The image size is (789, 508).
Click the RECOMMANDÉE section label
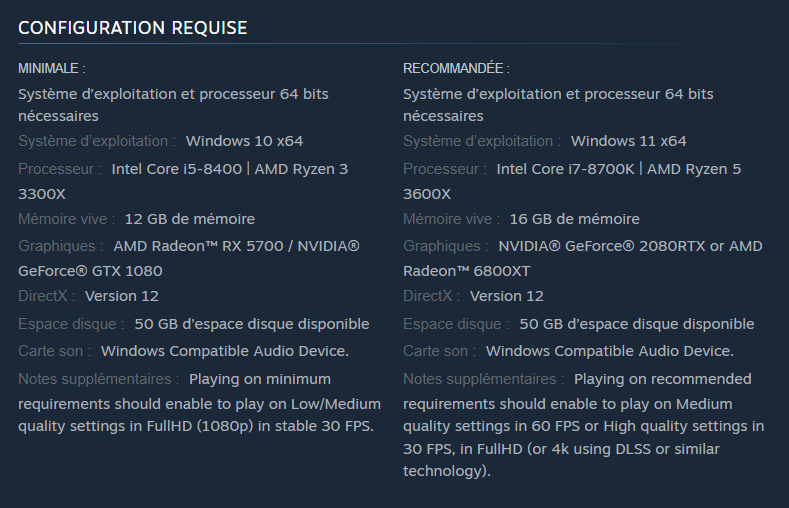(x=456, y=69)
